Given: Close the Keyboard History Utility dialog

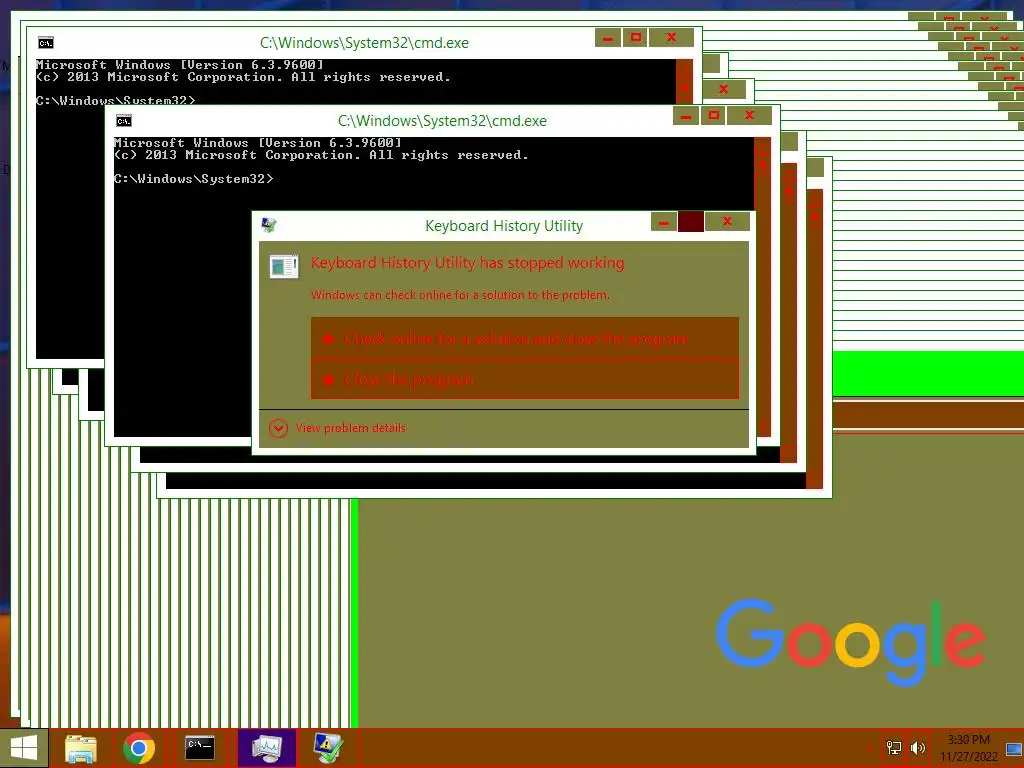Looking at the screenshot, I should point(727,222).
